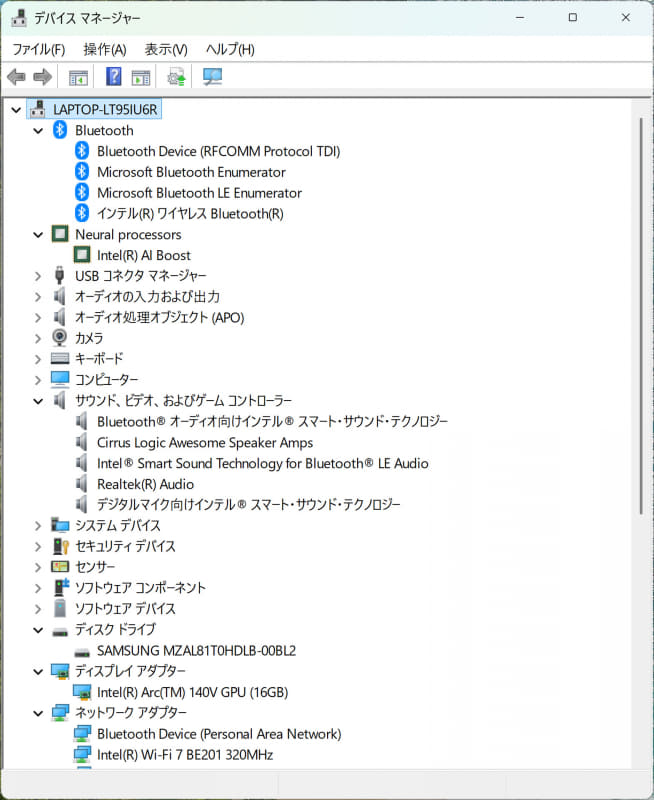Screen dimensions: 654x800
Task: Click the コンピューター monitor icon
Action: 60,379
